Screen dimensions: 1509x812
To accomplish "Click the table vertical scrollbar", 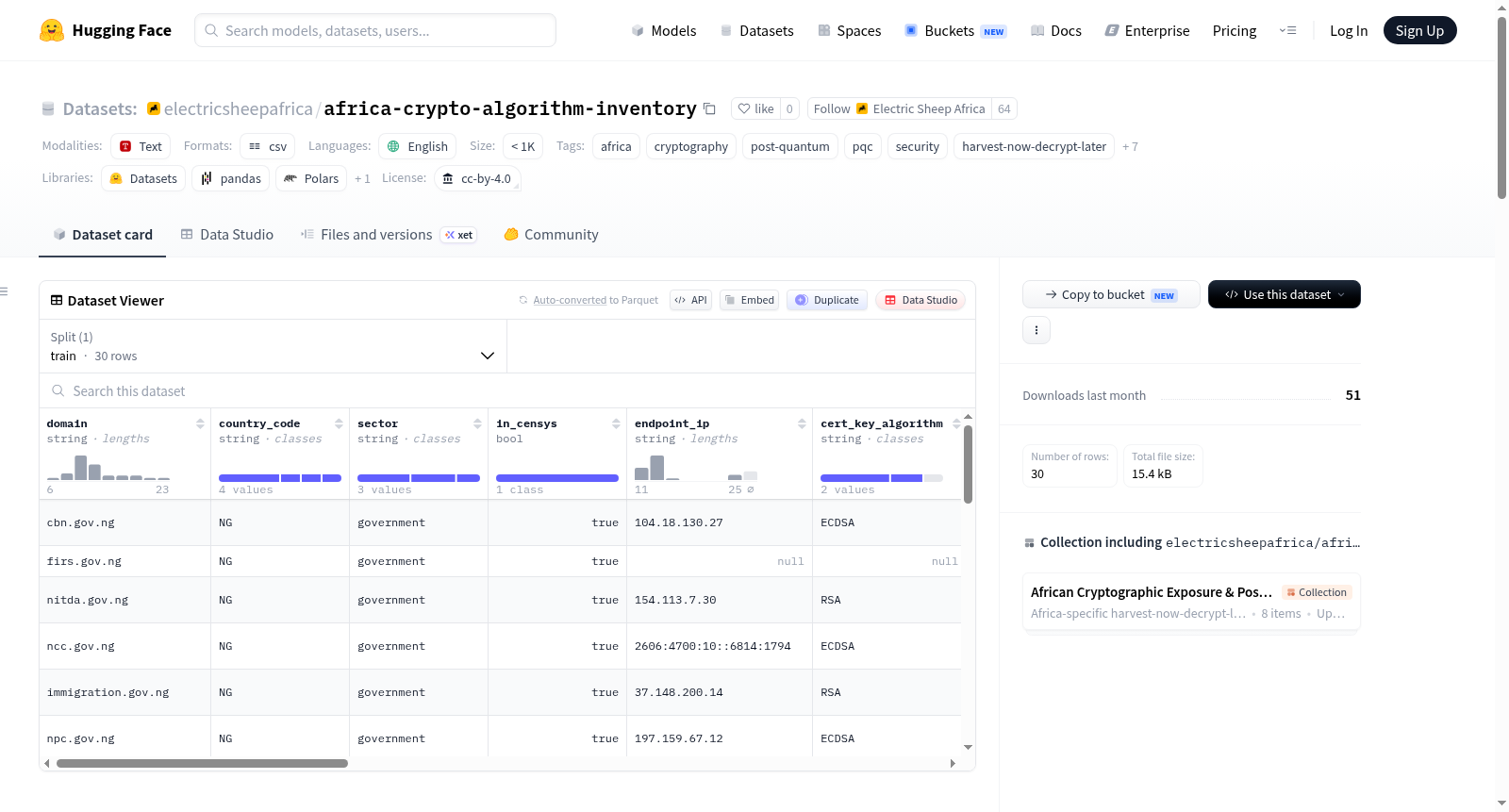I will [x=968, y=464].
